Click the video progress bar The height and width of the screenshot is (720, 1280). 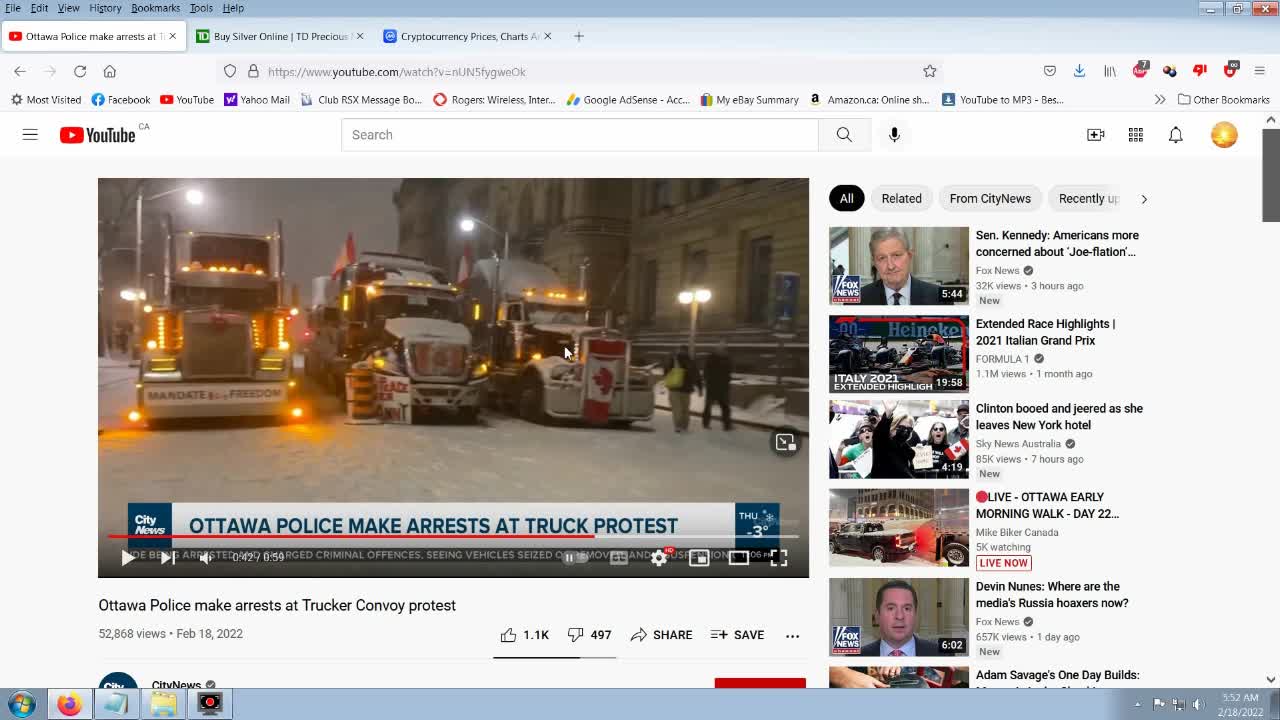pos(453,537)
